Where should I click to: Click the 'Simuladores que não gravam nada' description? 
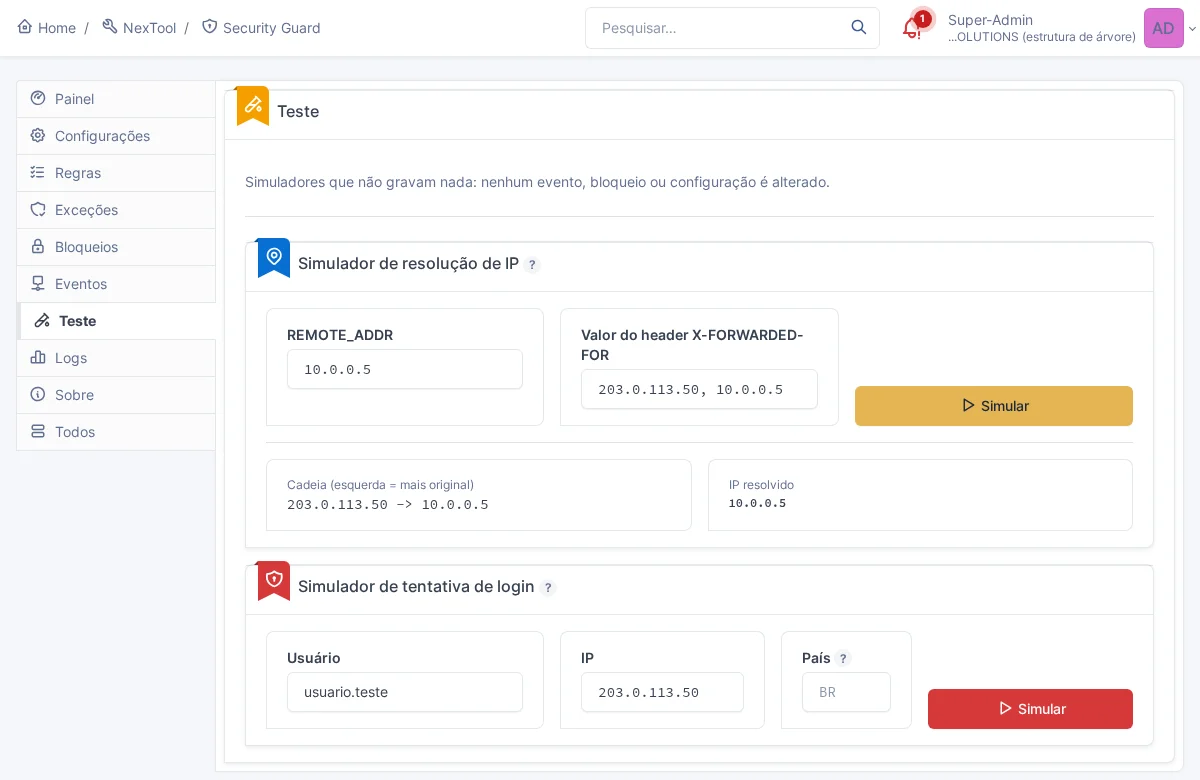click(x=537, y=182)
